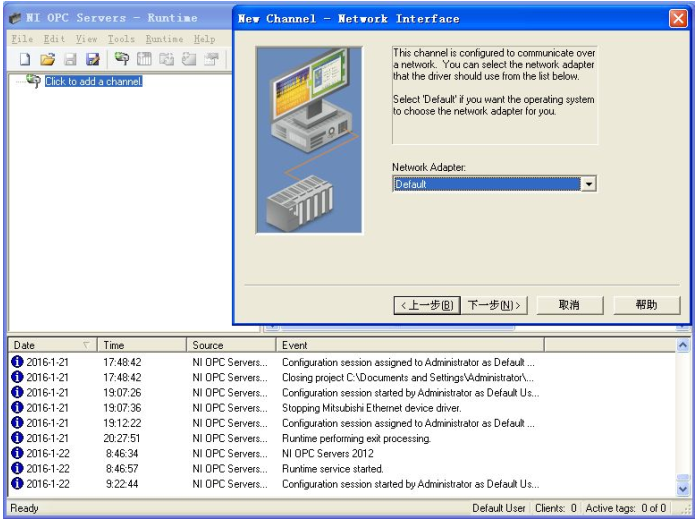Select 'Runtime service started.' event
The image size is (695, 520).
332,469
